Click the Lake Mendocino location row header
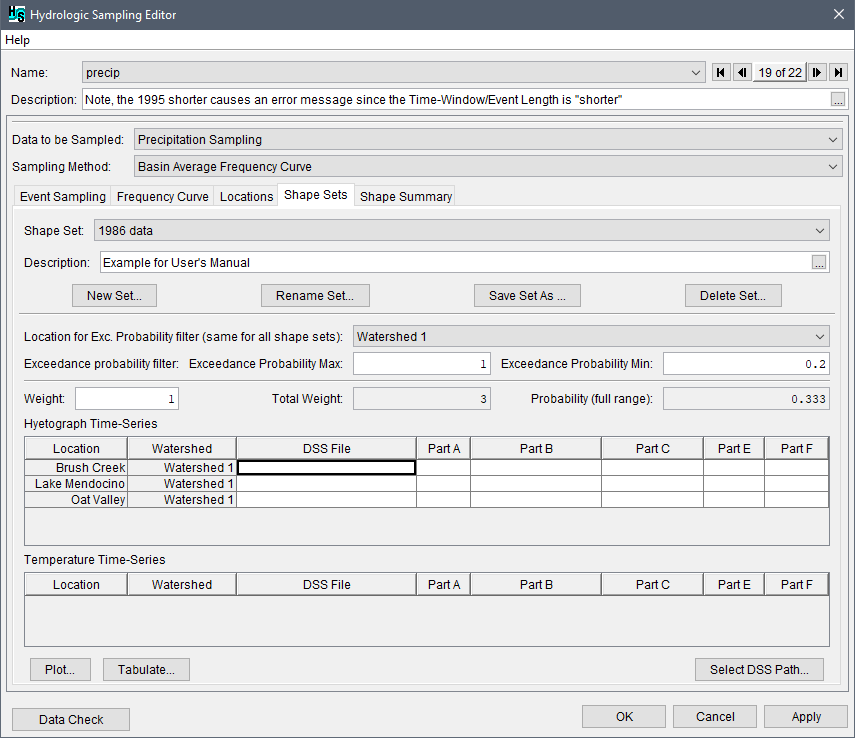 click(76, 484)
